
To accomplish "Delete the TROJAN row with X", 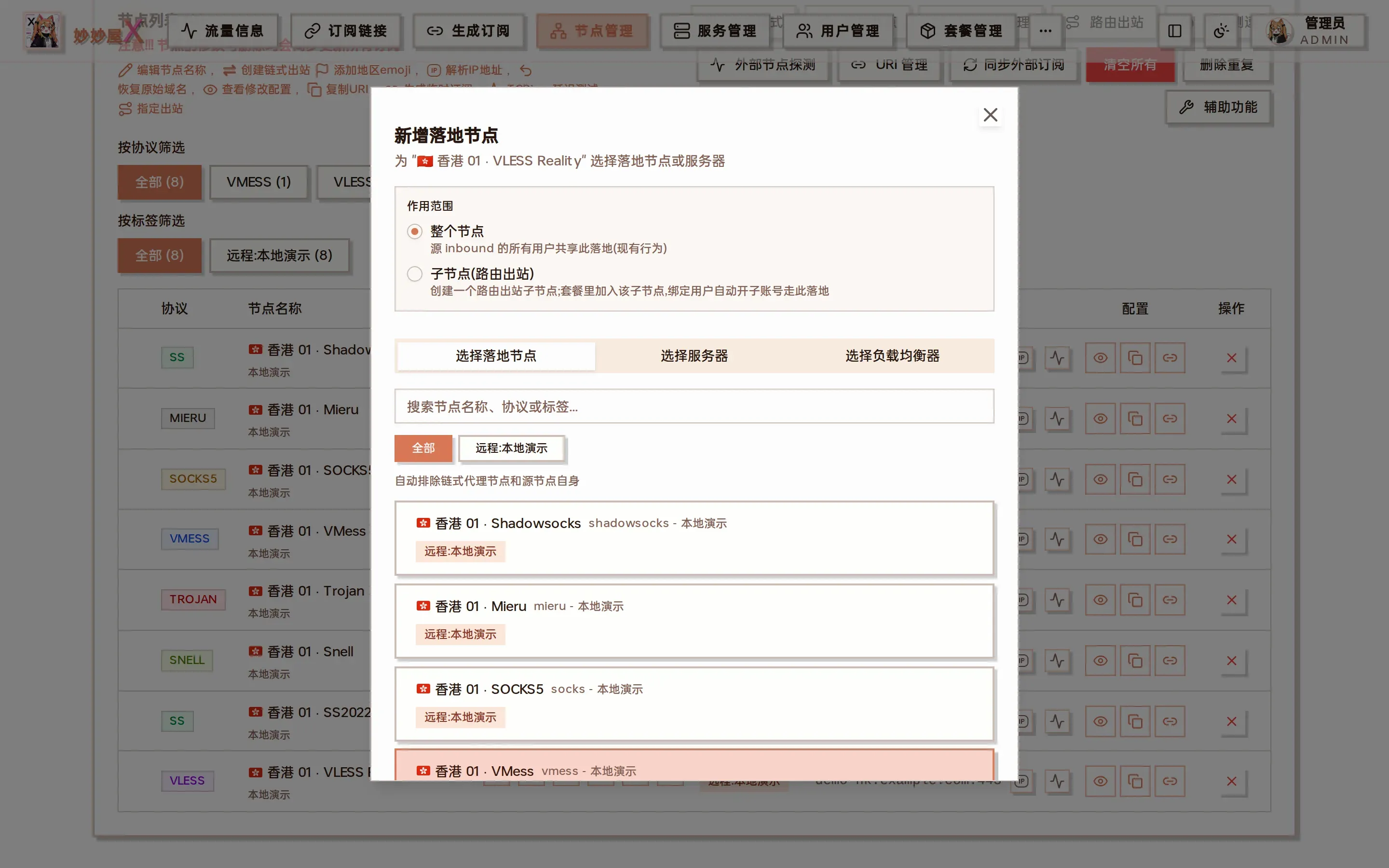I will click(x=1231, y=600).
